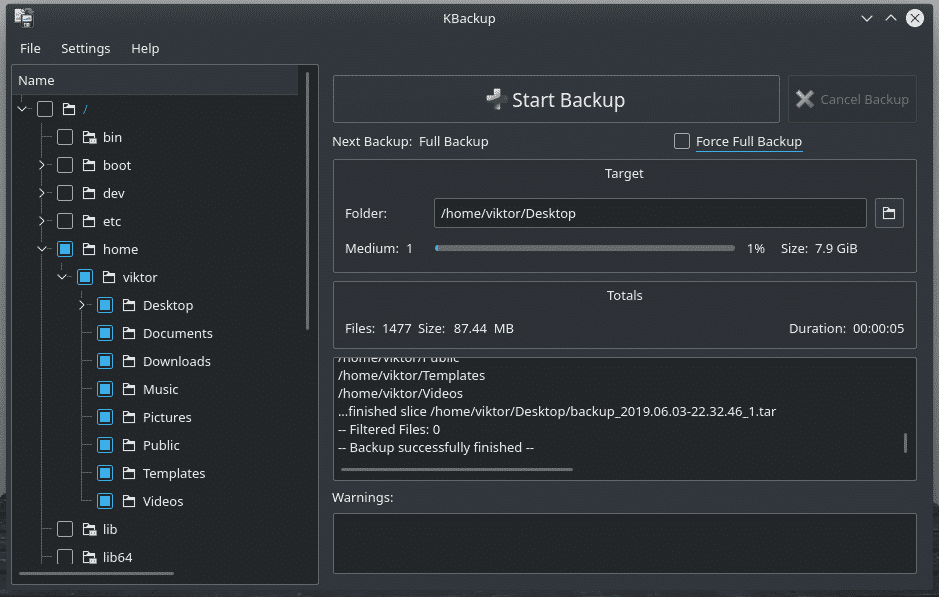Click the '/home/viktor/Videos' log line

click(400, 394)
